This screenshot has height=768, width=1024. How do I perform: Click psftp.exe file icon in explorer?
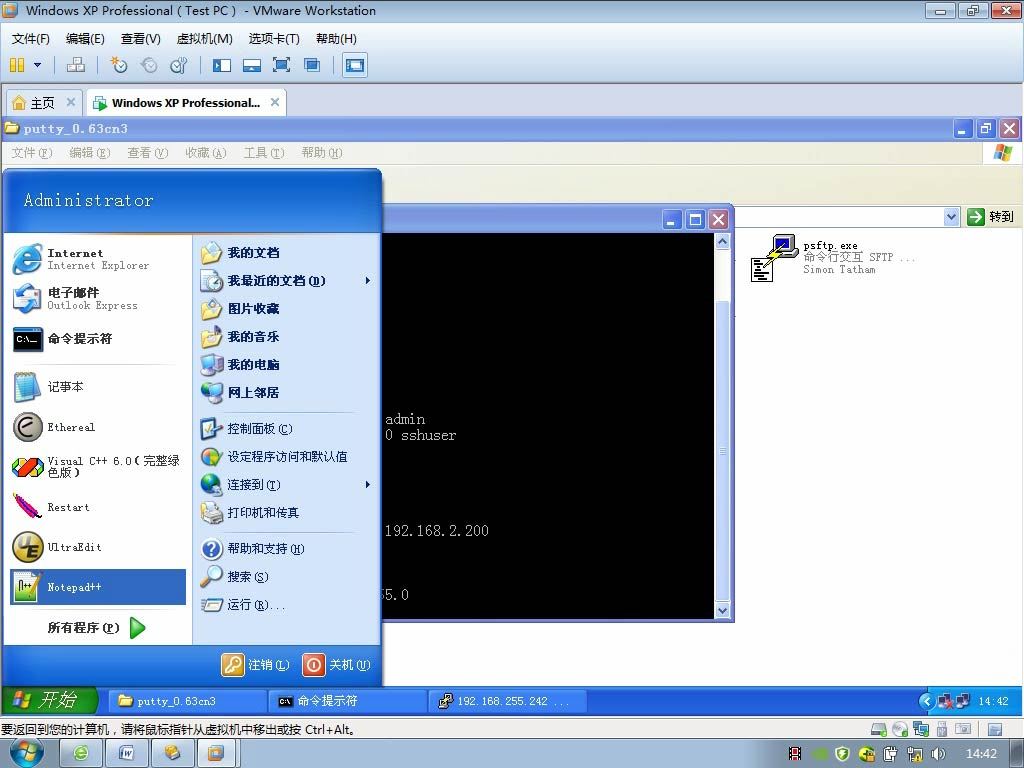[x=775, y=258]
